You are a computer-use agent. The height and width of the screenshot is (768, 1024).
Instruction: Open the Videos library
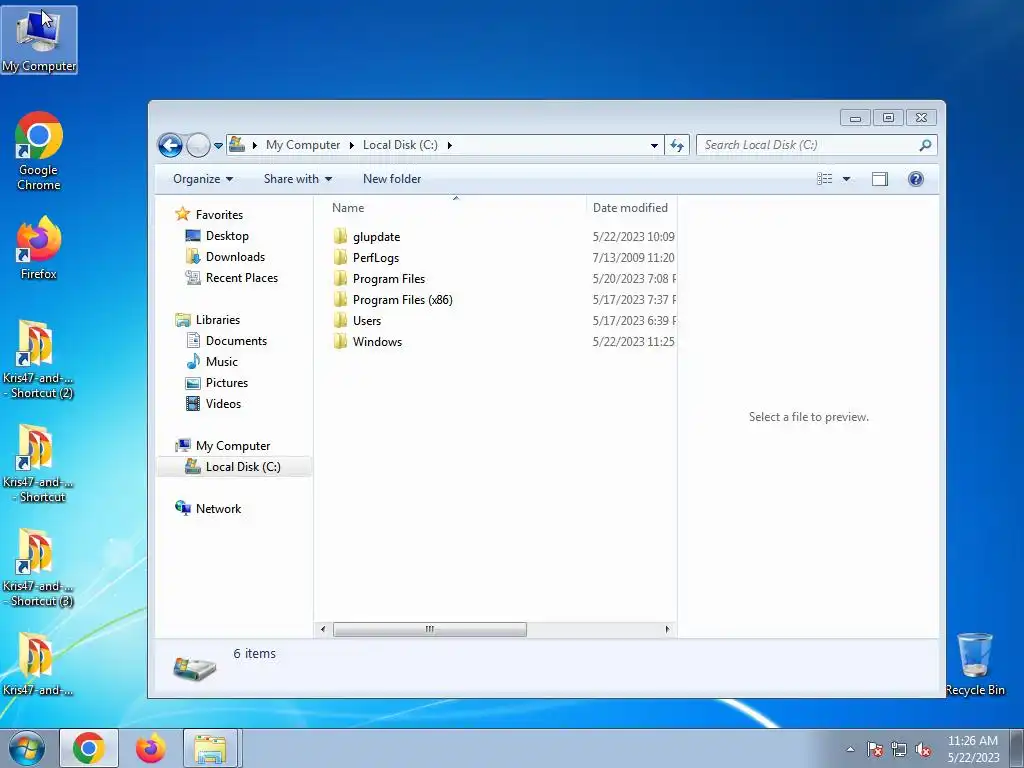223,404
